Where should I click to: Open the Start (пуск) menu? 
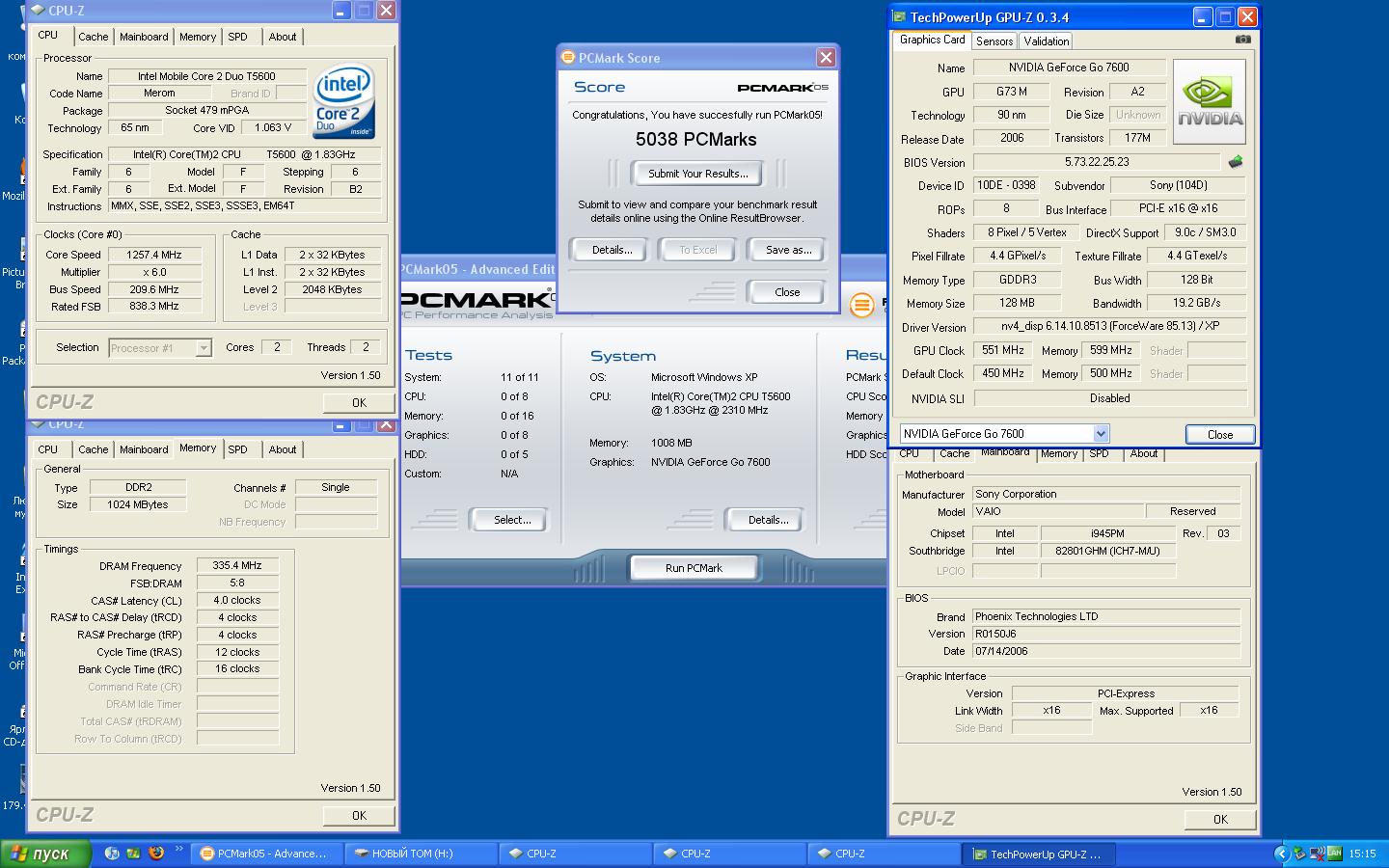pyautogui.click(x=45, y=854)
